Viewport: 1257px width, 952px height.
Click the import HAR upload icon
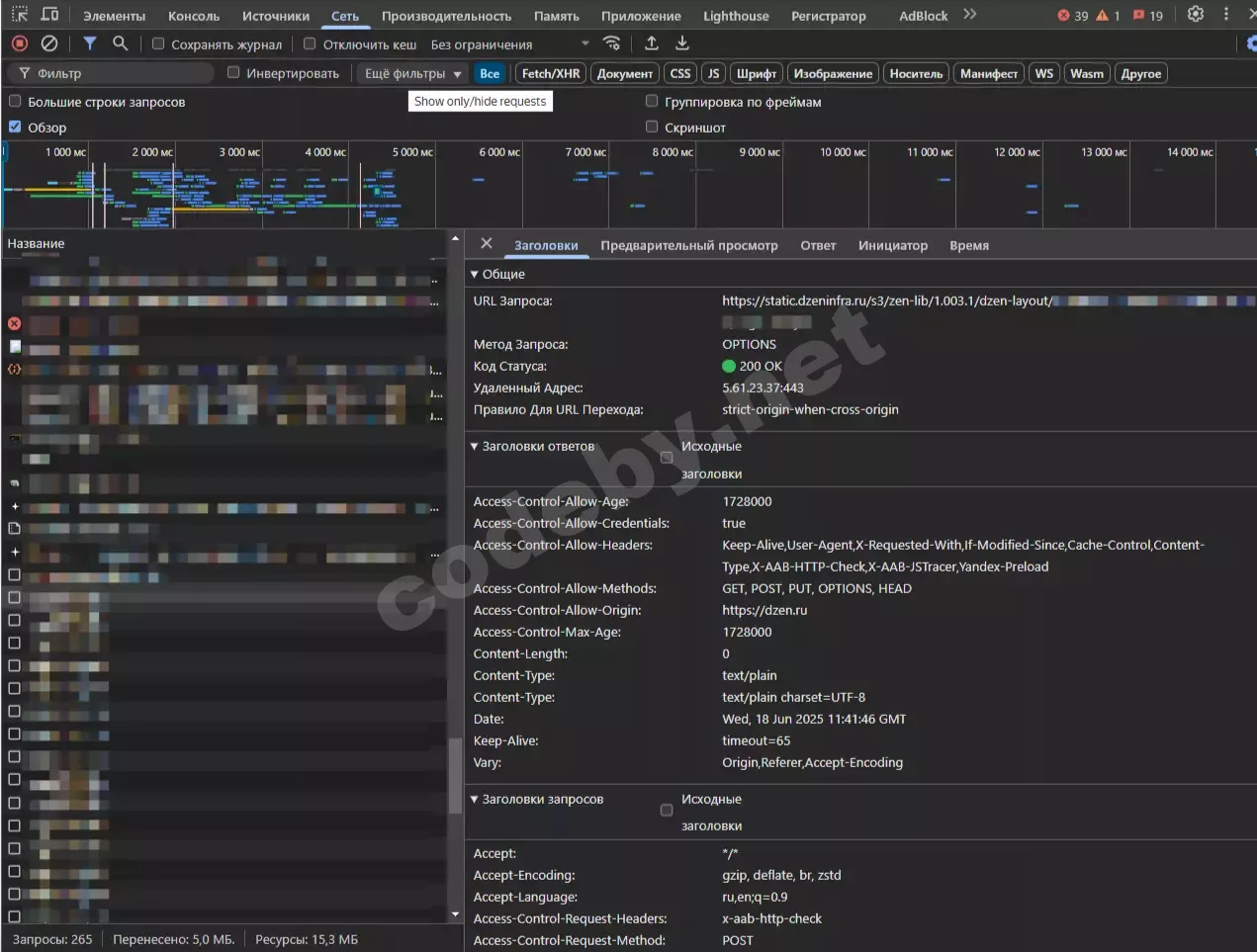coord(652,43)
